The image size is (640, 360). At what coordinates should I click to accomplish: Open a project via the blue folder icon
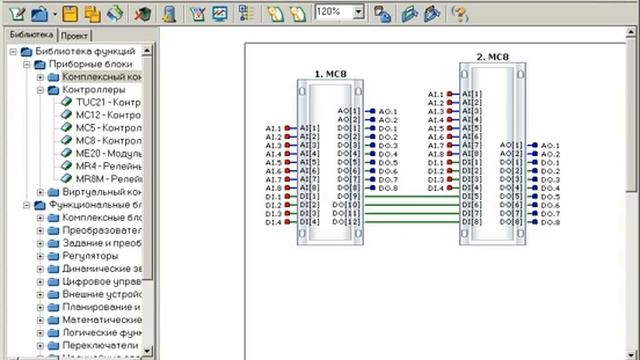pyautogui.click(x=40, y=14)
